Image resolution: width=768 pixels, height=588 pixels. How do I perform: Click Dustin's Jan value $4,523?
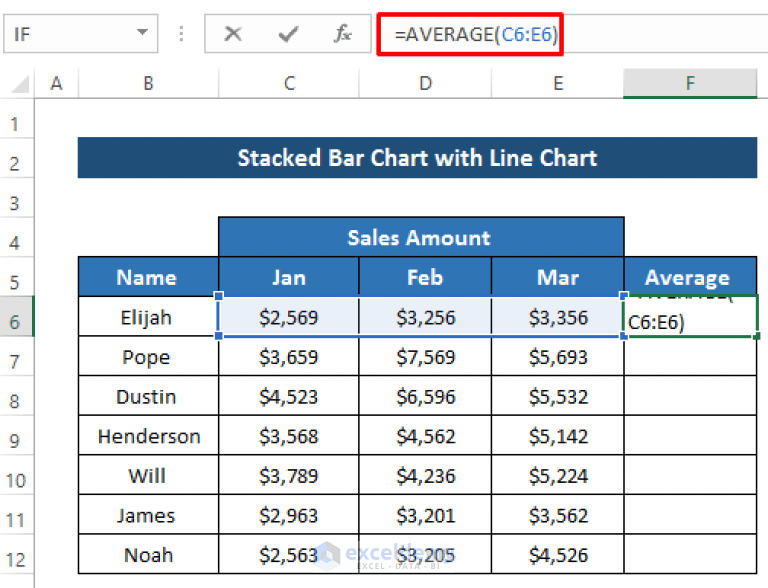[x=289, y=396]
